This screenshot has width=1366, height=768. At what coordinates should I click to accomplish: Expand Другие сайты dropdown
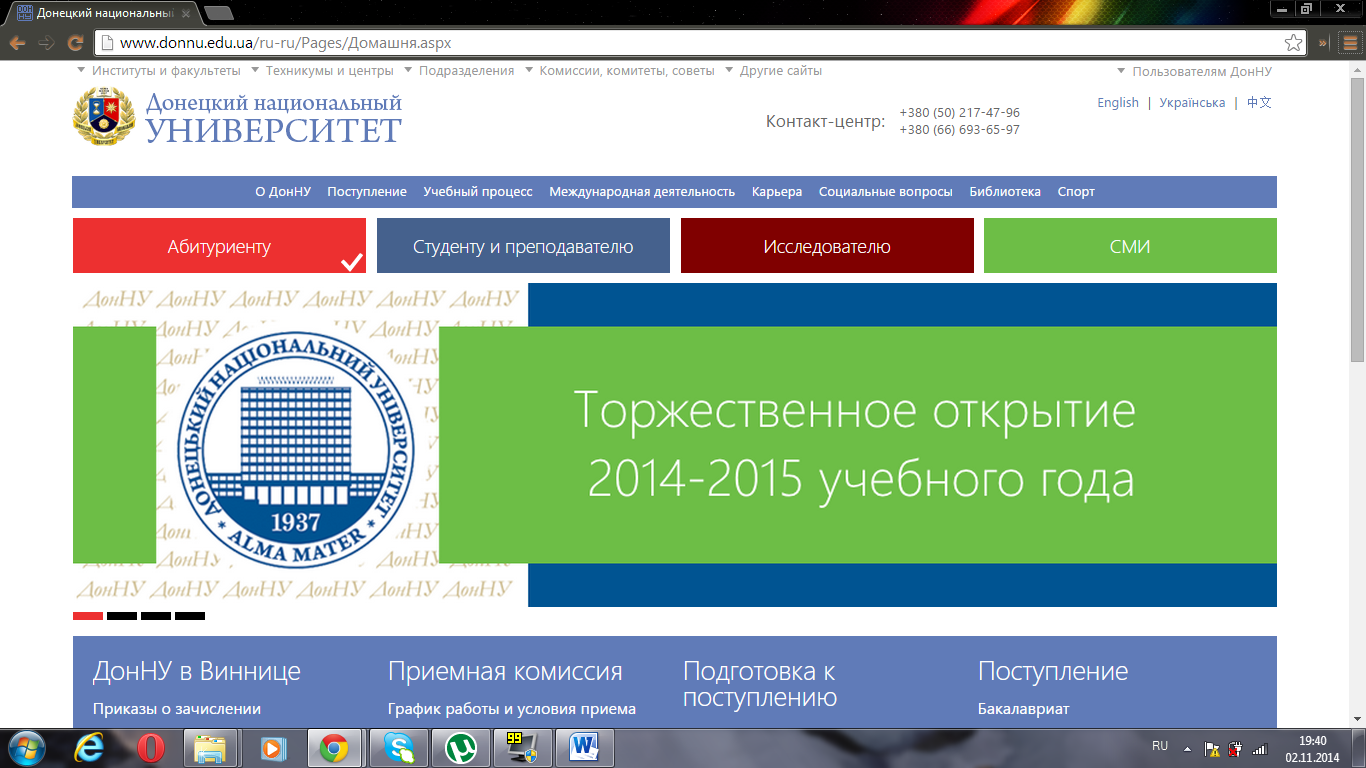coord(773,71)
